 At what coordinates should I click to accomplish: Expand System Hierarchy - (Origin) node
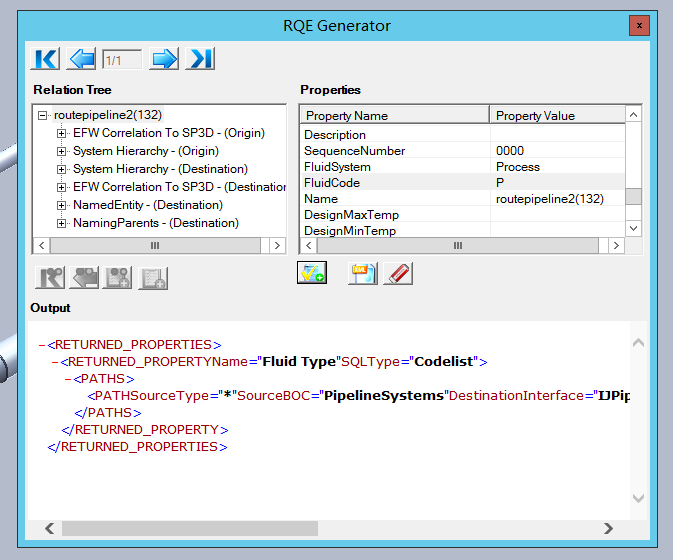pos(61,151)
